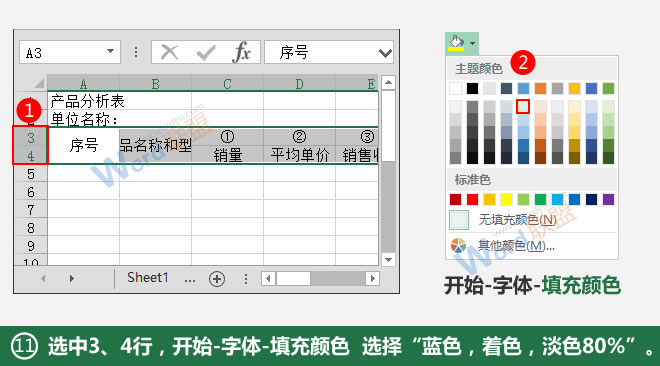Go to the next sheet tab arrow
The height and width of the screenshot is (366, 660).
tap(72, 278)
